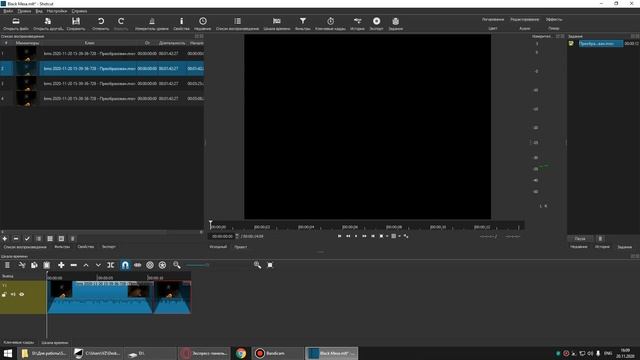Viewport: 640px width, 360px height.
Task: Open the Правка menu
Action: click(x=24, y=11)
